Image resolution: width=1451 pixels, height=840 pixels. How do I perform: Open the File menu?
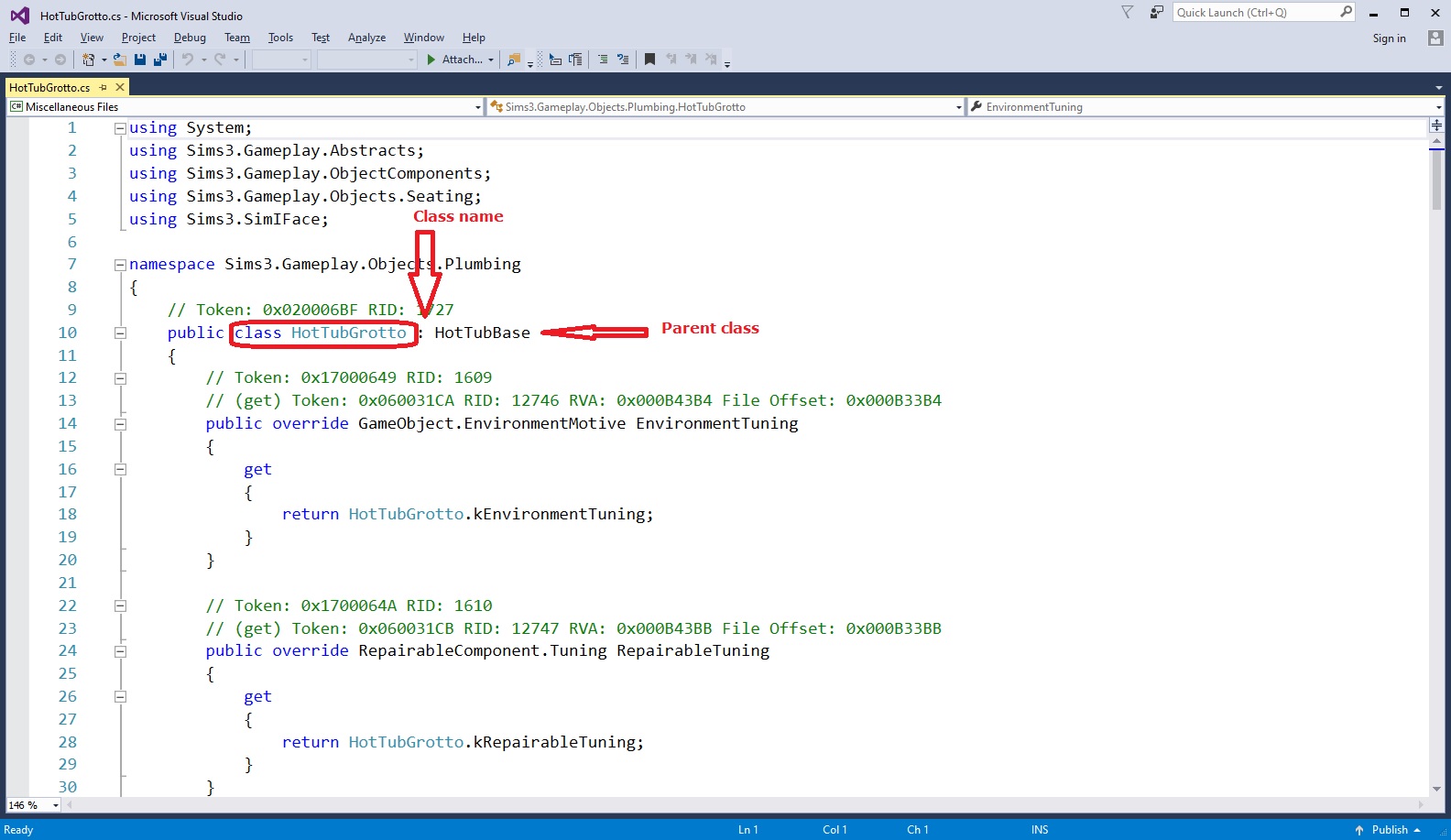(x=17, y=38)
